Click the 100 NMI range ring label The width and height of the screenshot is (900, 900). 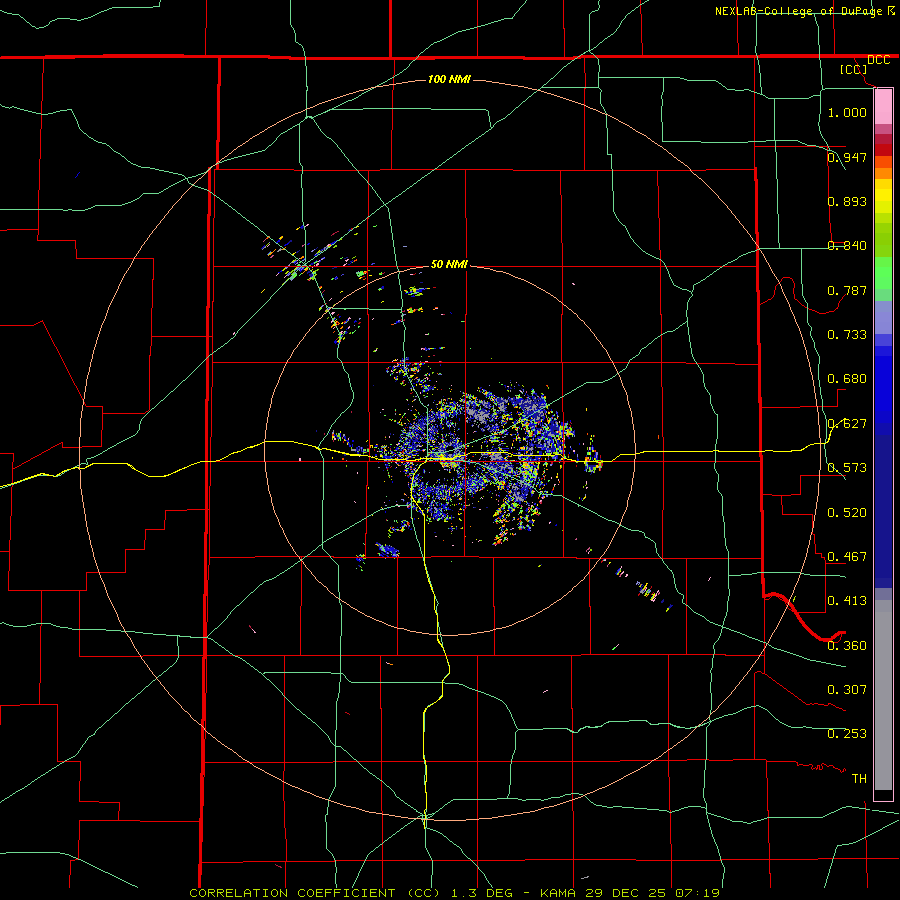coord(449,79)
